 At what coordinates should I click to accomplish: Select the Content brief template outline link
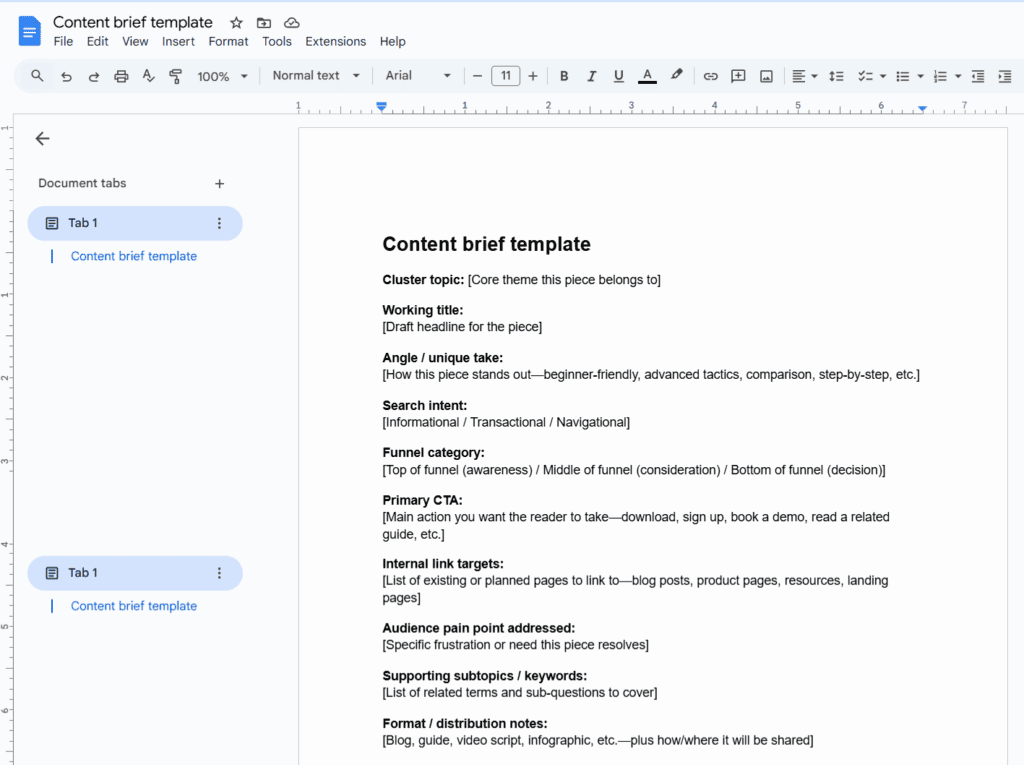point(133,256)
